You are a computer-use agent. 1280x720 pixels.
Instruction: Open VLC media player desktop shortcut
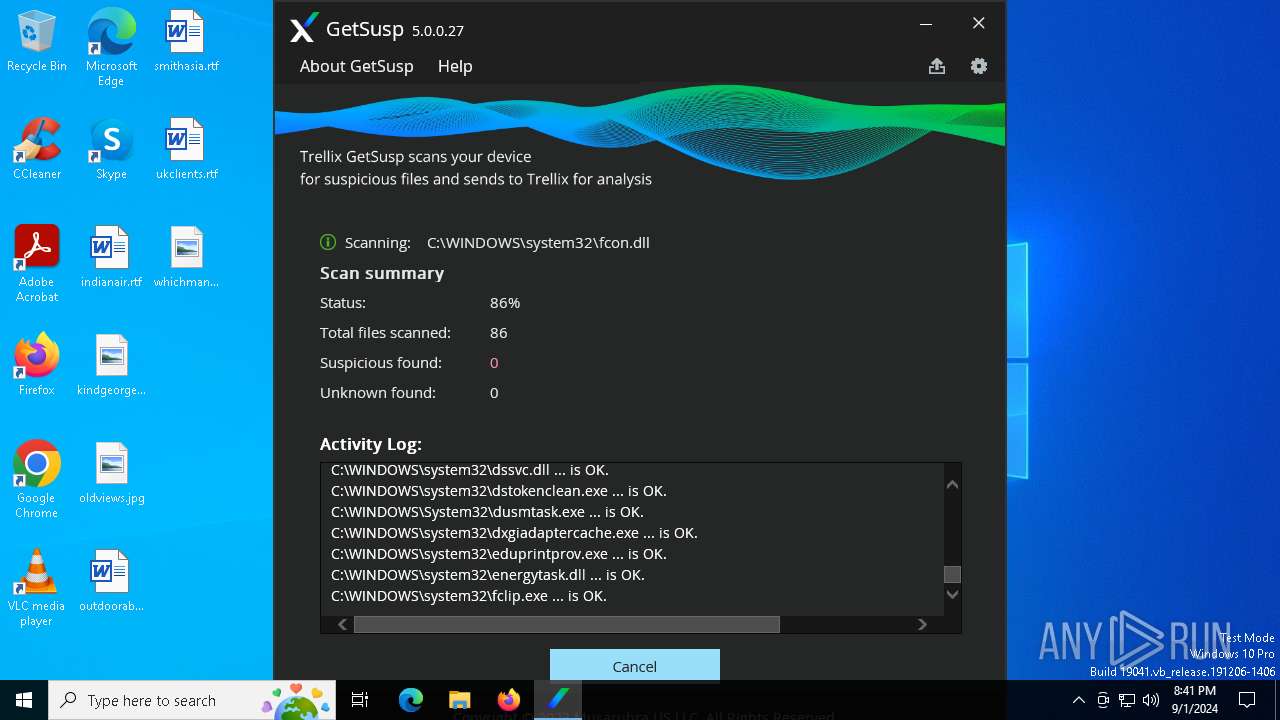(x=37, y=587)
